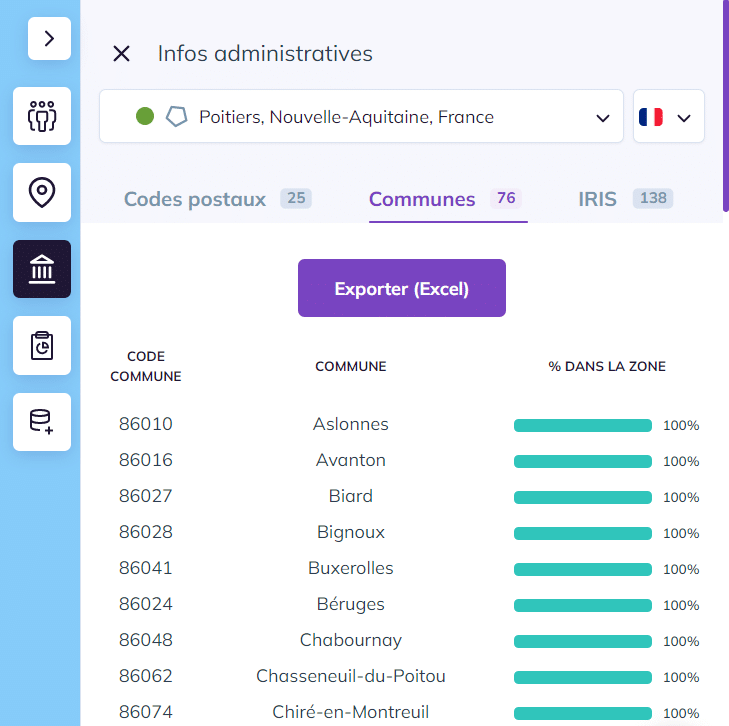
Task: Close the Infos administratives panel
Action: point(121,53)
